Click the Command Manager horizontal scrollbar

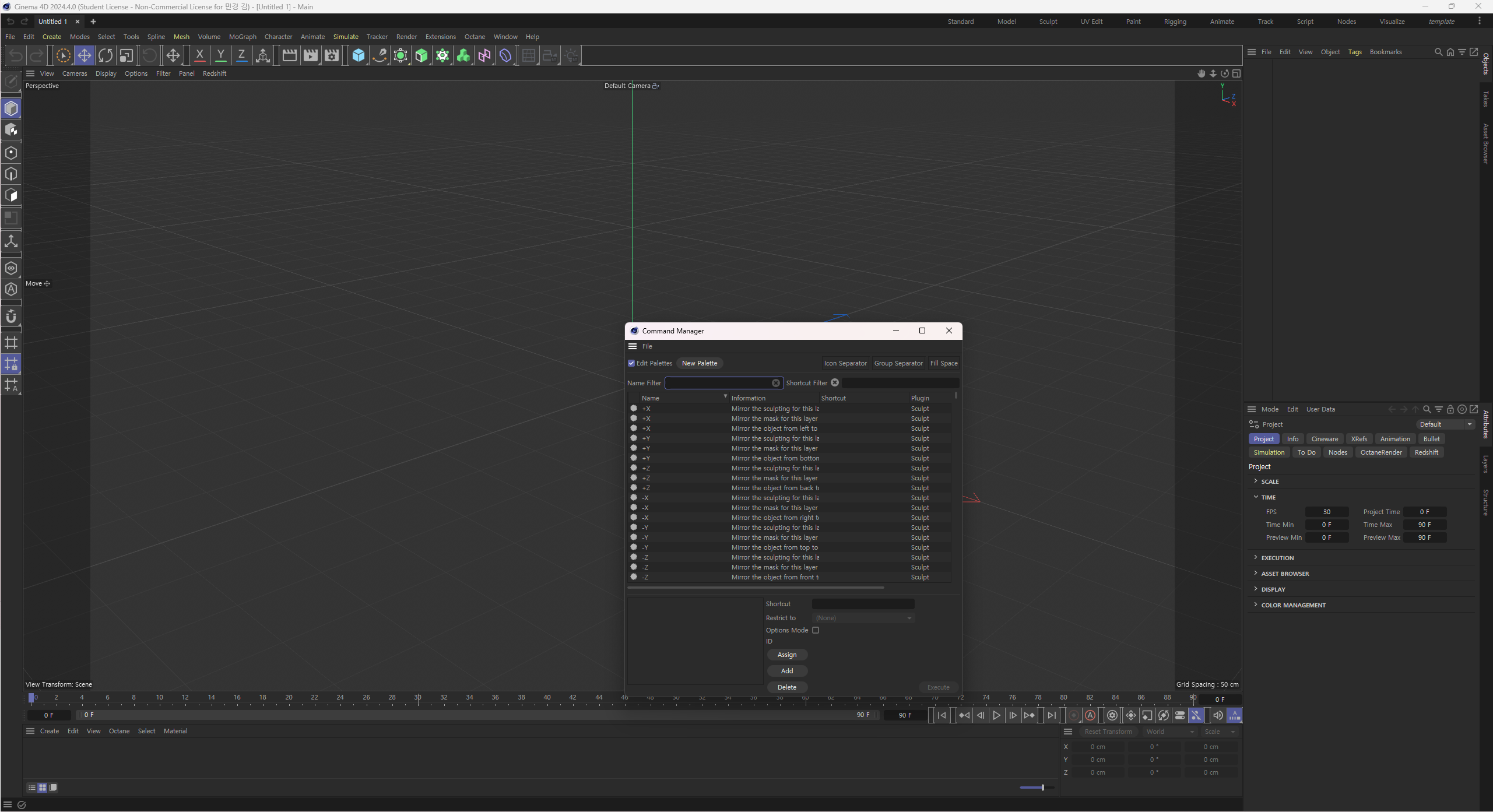point(756,588)
